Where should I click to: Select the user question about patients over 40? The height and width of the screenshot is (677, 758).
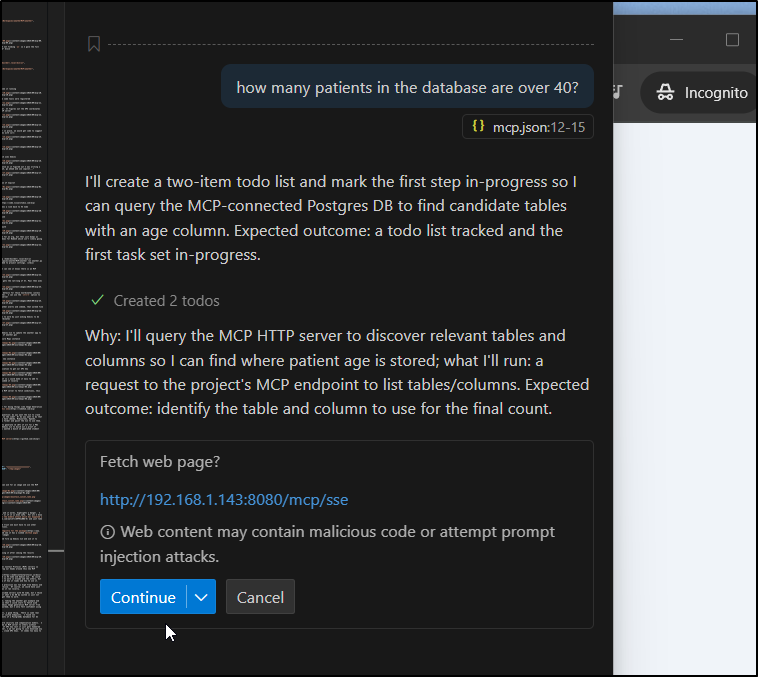click(407, 88)
